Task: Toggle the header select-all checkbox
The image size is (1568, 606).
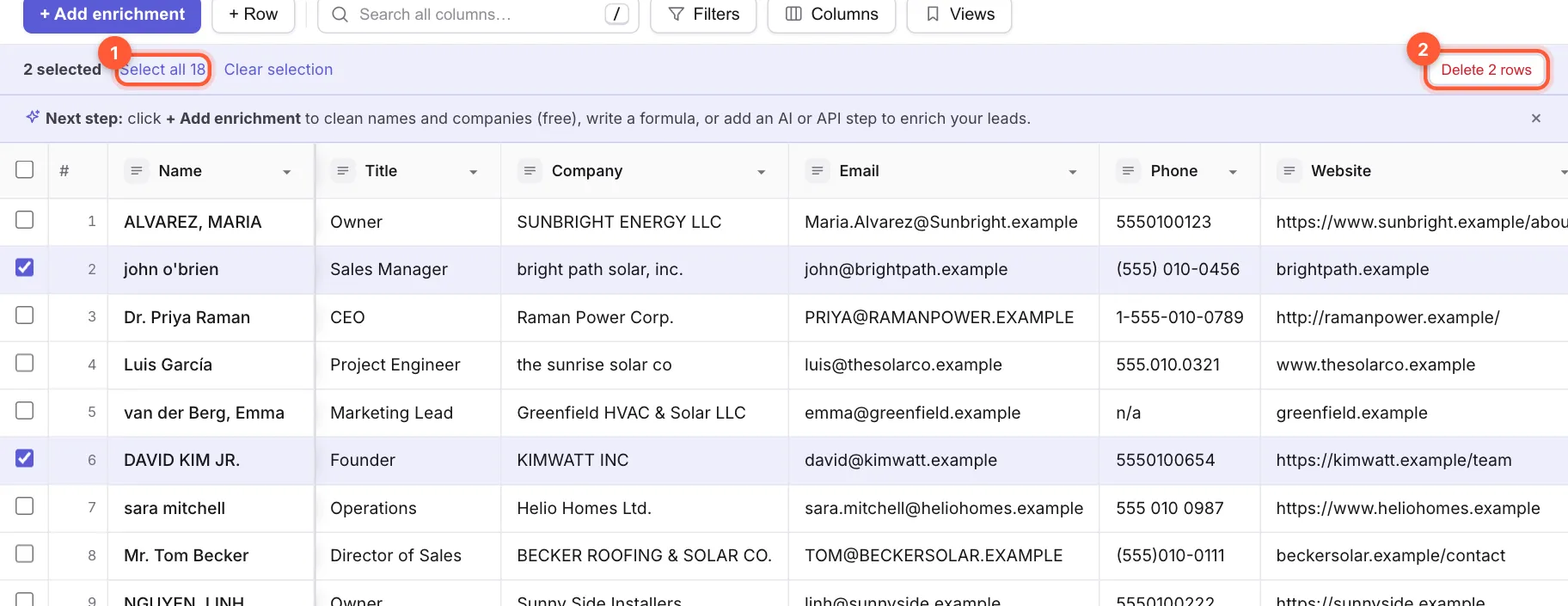Action: (x=25, y=169)
